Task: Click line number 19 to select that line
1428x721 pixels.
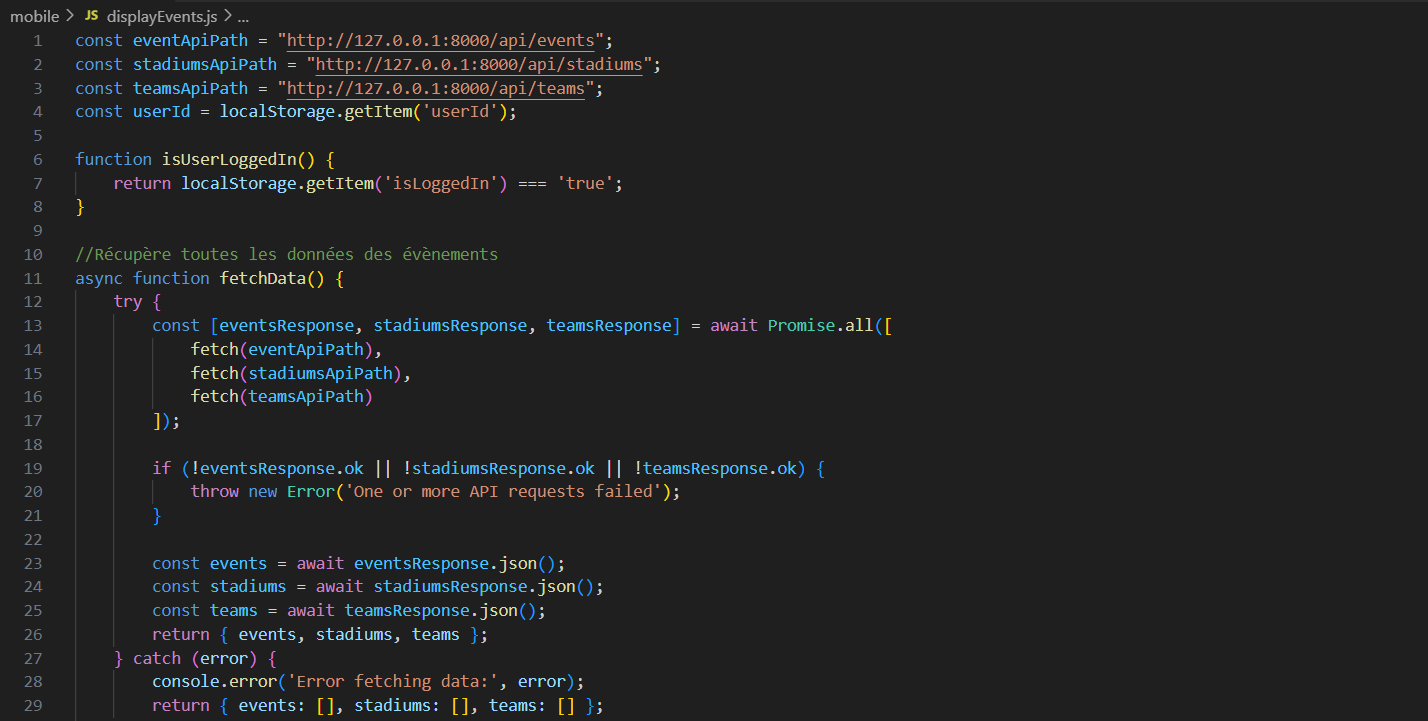Action: (x=33, y=468)
